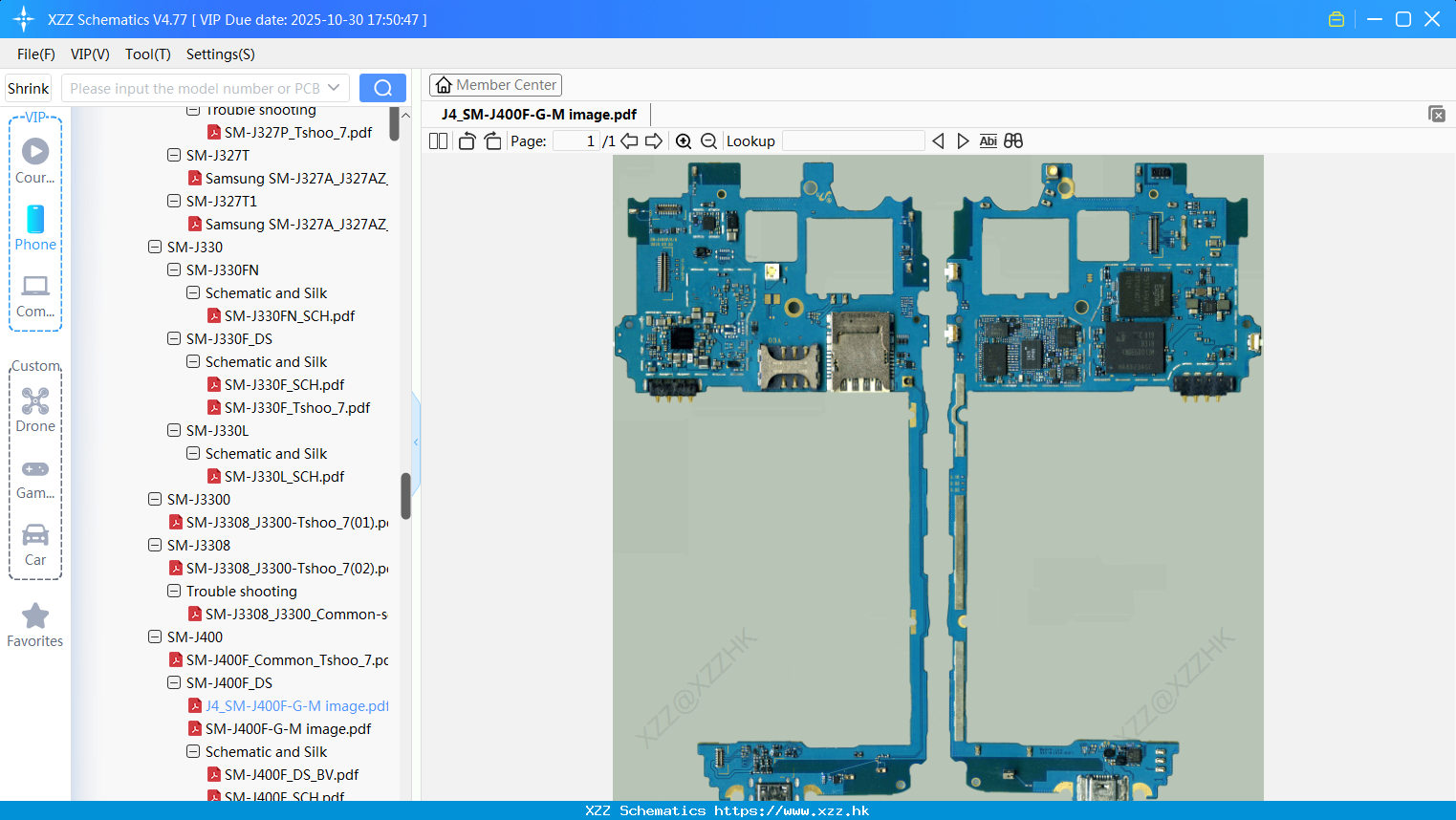1456x820 pixels.
Task: Zoom in on the PDF
Action: (x=684, y=141)
